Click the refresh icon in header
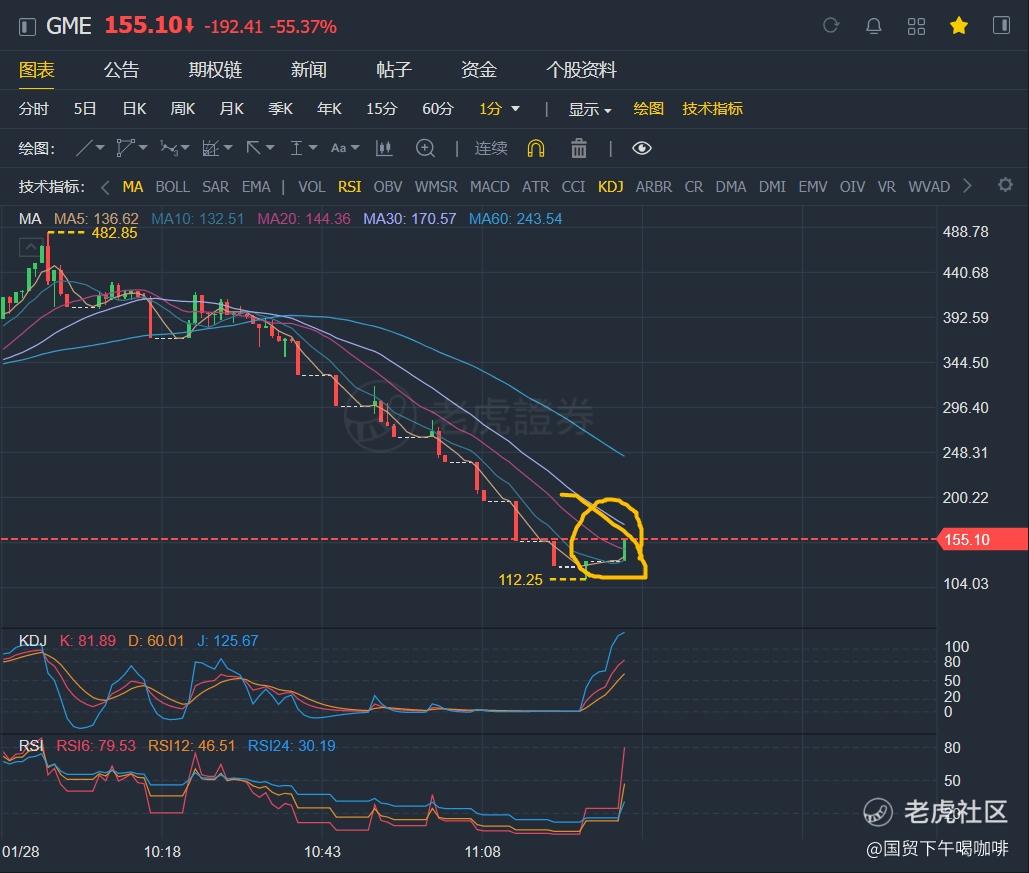Viewport: 1029px width, 873px height. pos(831,26)
